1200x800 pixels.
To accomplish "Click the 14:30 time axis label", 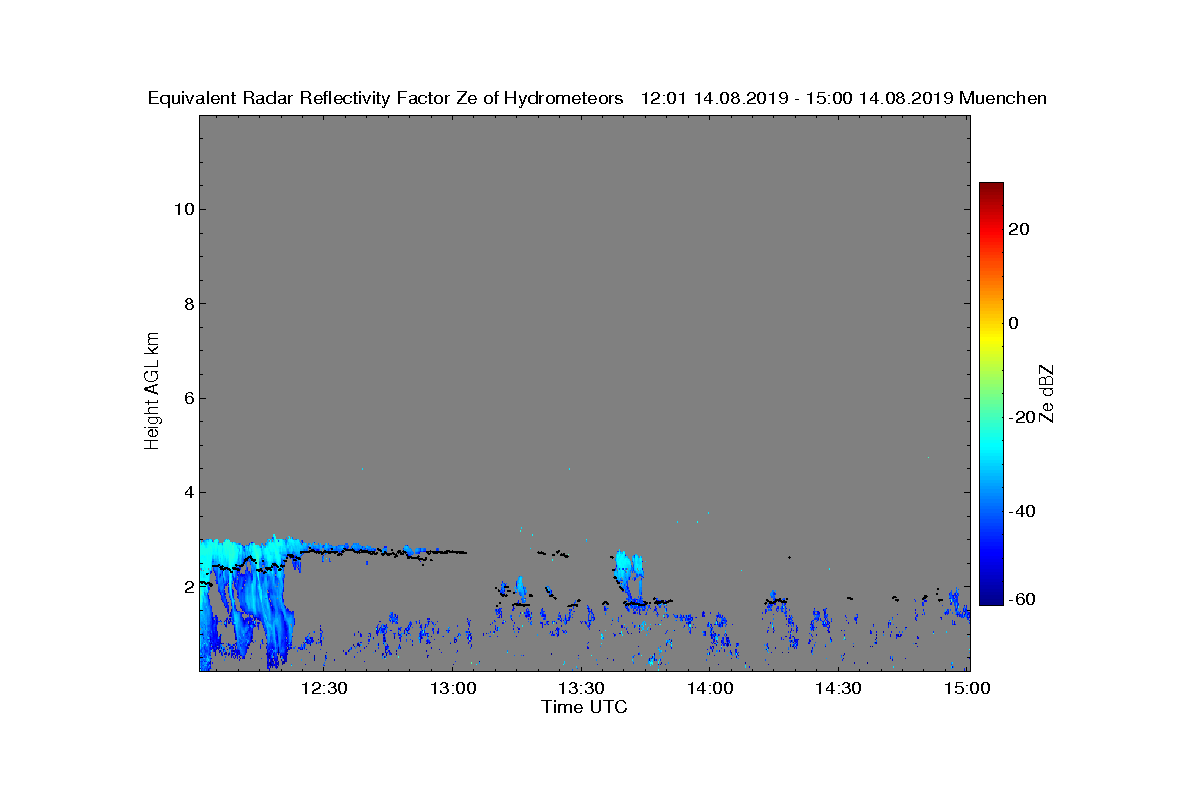I will [839, 688].
